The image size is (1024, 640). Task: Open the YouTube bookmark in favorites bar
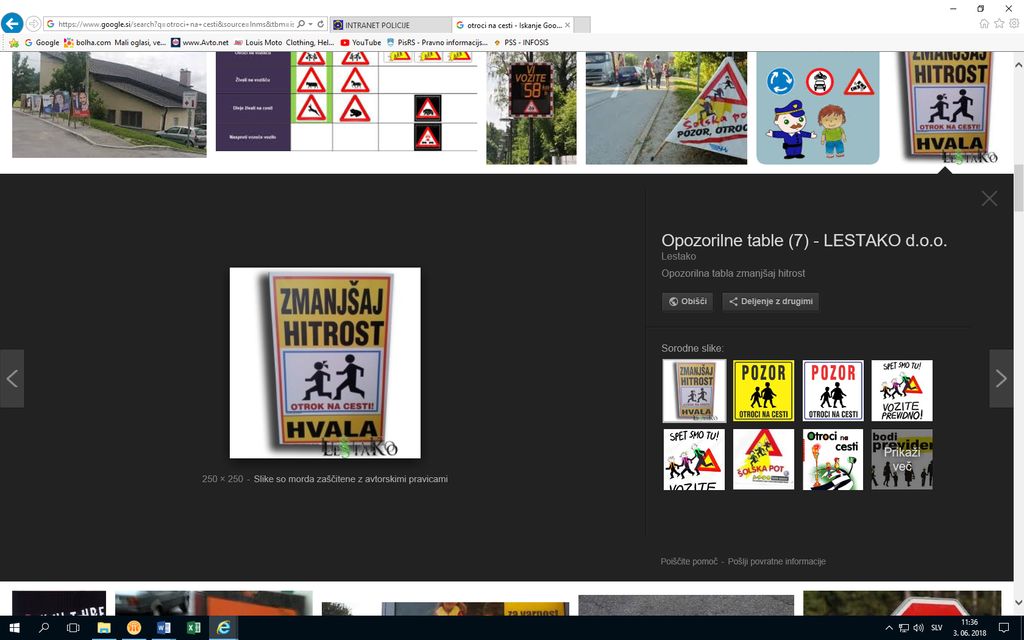[x=361, y=43]
